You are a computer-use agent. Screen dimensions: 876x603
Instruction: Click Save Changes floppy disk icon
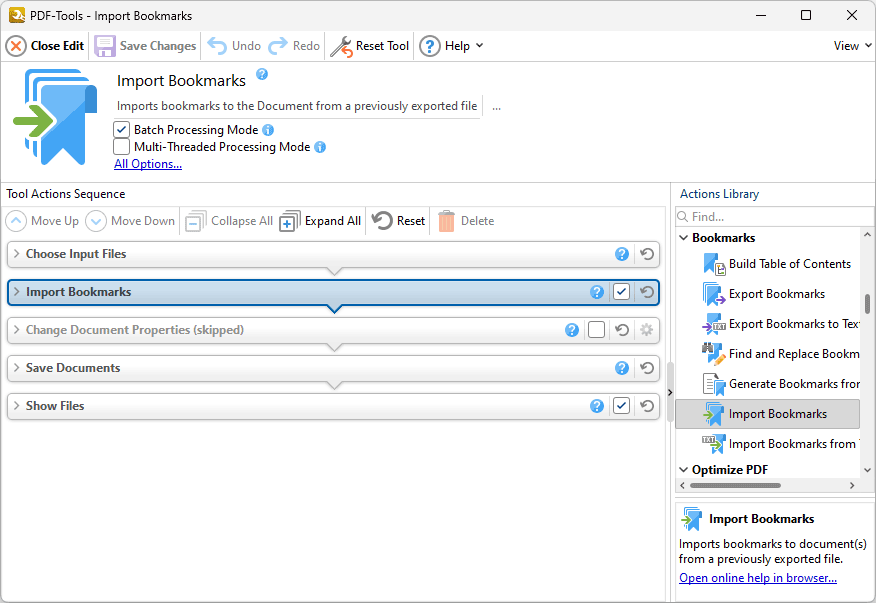pyautogui.click(x=104, y=46)
